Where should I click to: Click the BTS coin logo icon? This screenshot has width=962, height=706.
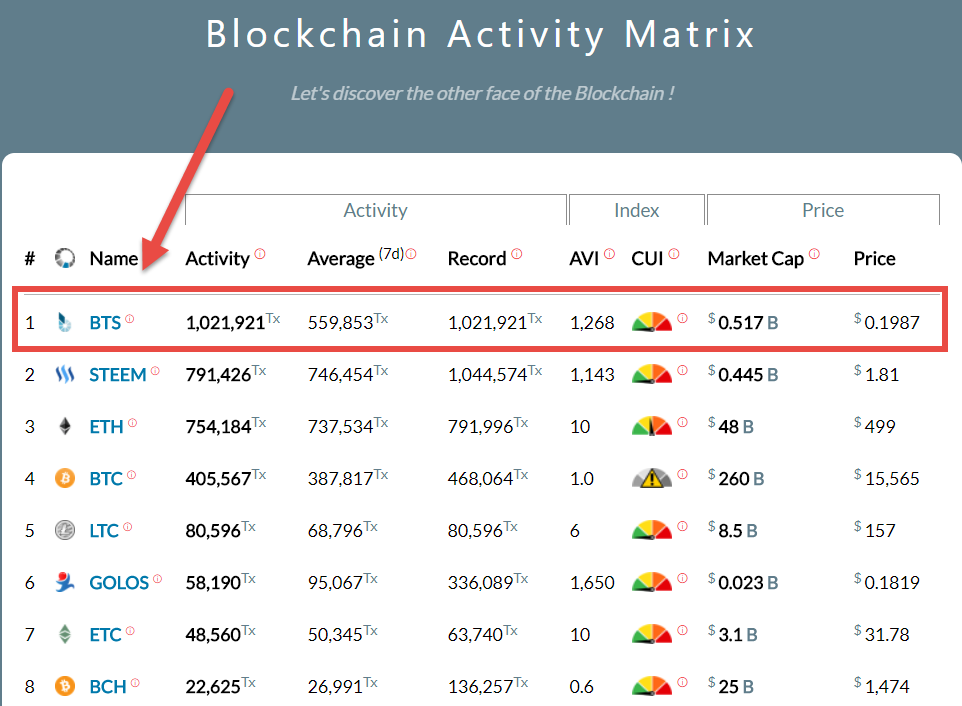(x=64, y=322)
